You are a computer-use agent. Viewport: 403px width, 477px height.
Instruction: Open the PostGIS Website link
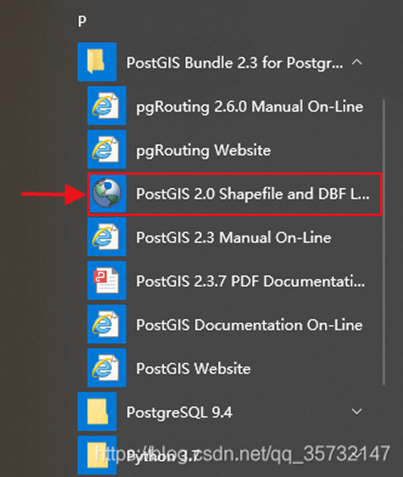click(235, 368)
